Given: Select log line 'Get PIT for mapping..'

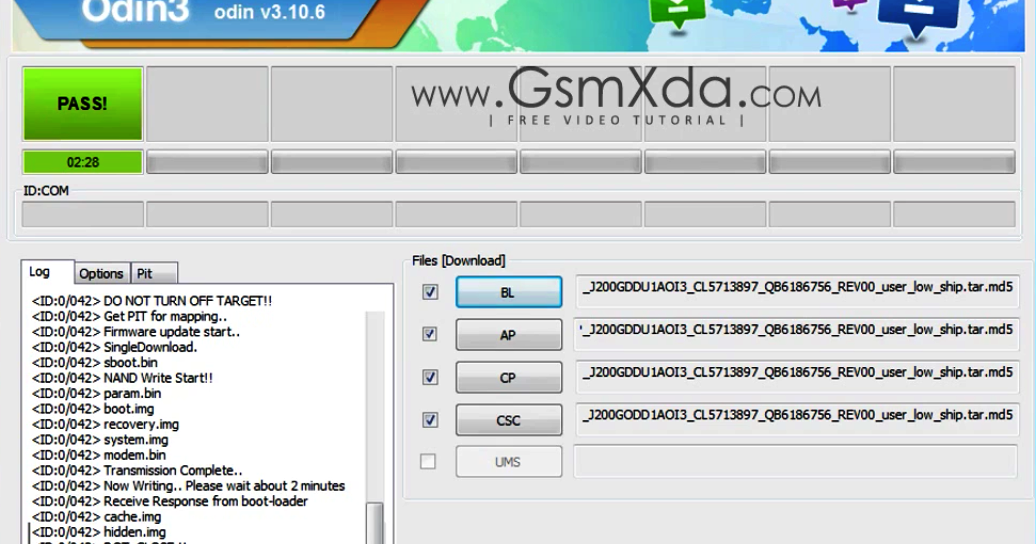Looking at the screenshot, I should (130, 316).
